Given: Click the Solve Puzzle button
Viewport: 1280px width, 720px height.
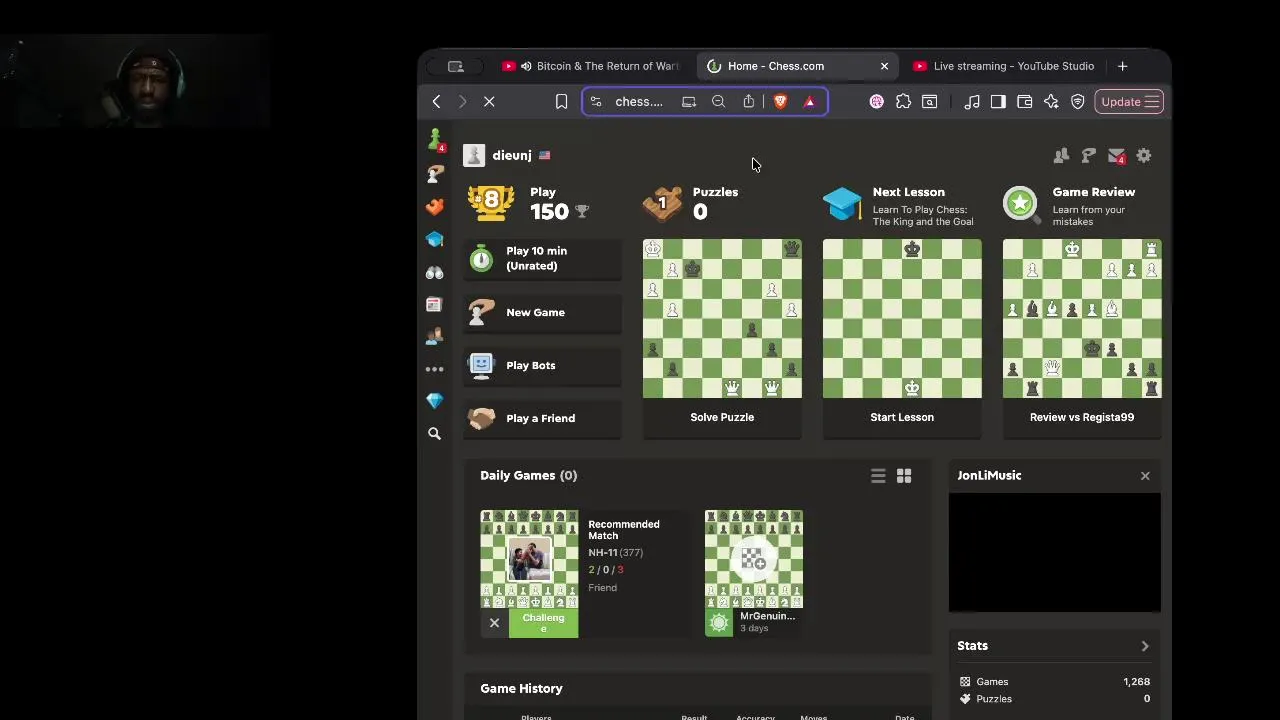Looking at the screenshot, I should tap(722, 417).
